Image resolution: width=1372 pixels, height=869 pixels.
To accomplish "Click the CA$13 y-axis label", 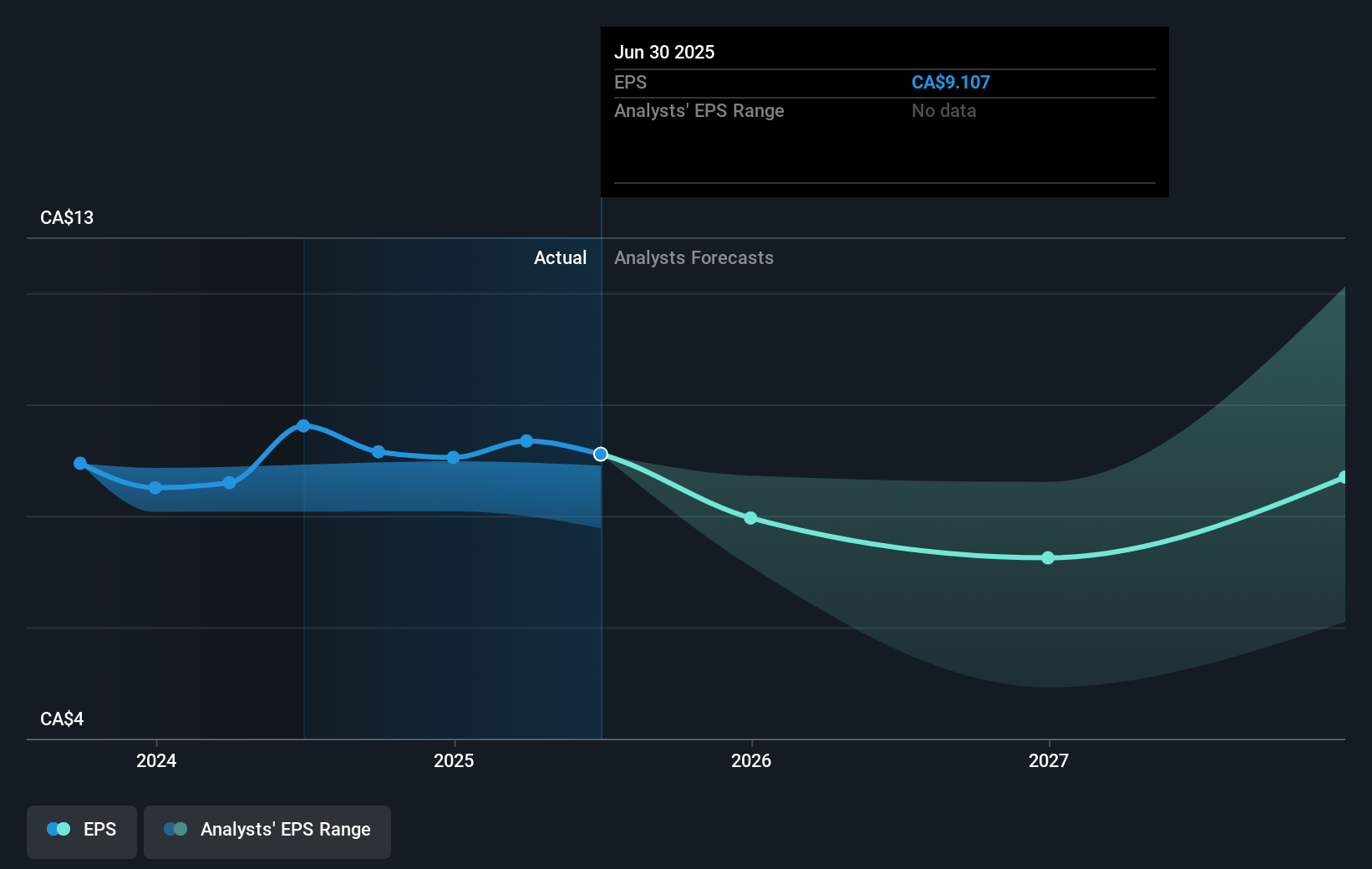I will tap(67, 218).
